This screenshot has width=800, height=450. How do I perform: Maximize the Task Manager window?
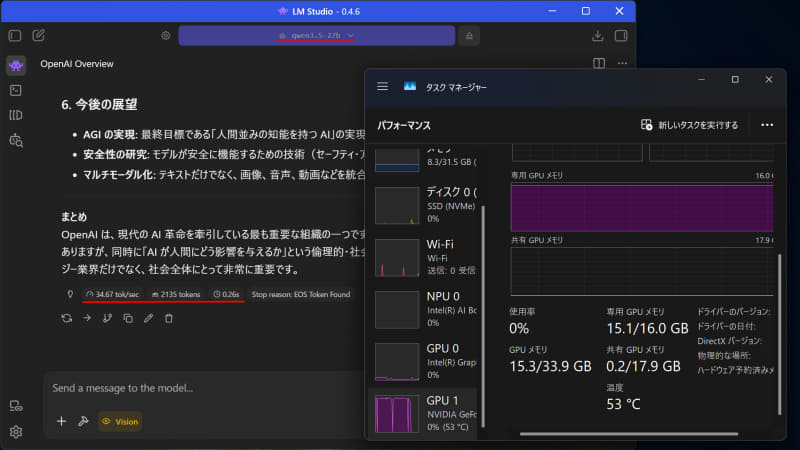click(735, 80)
